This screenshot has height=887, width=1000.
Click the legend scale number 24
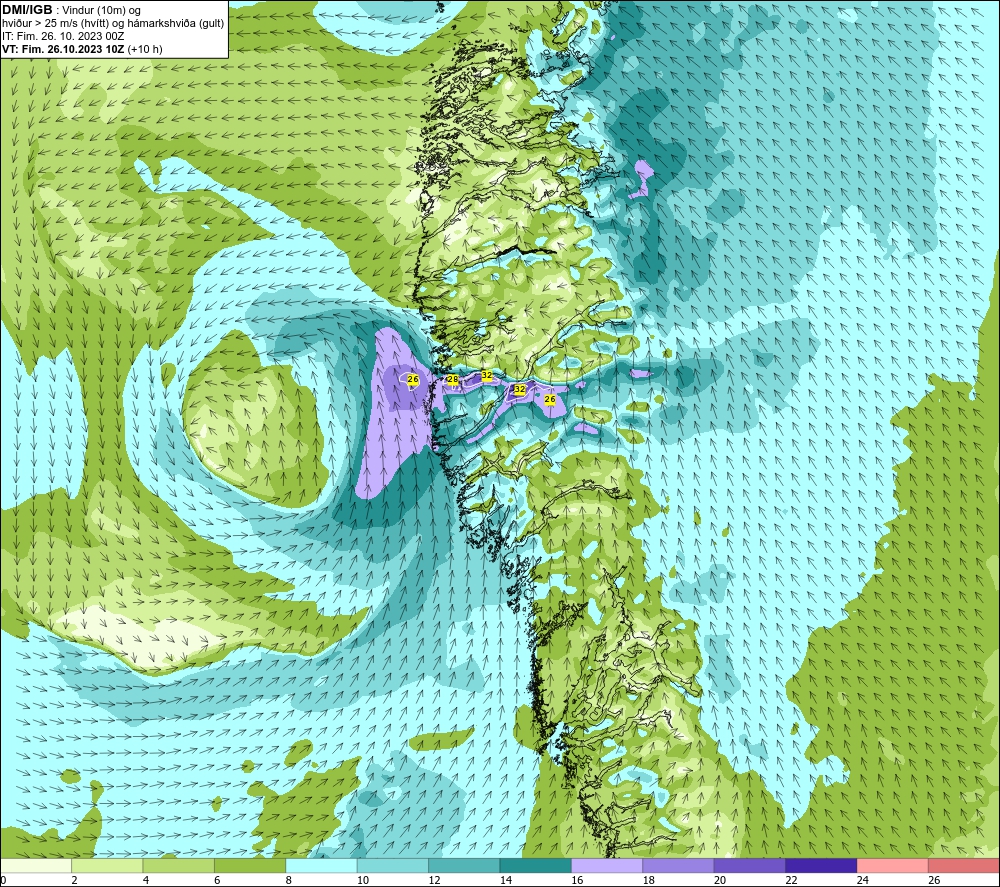click(863, 880)
